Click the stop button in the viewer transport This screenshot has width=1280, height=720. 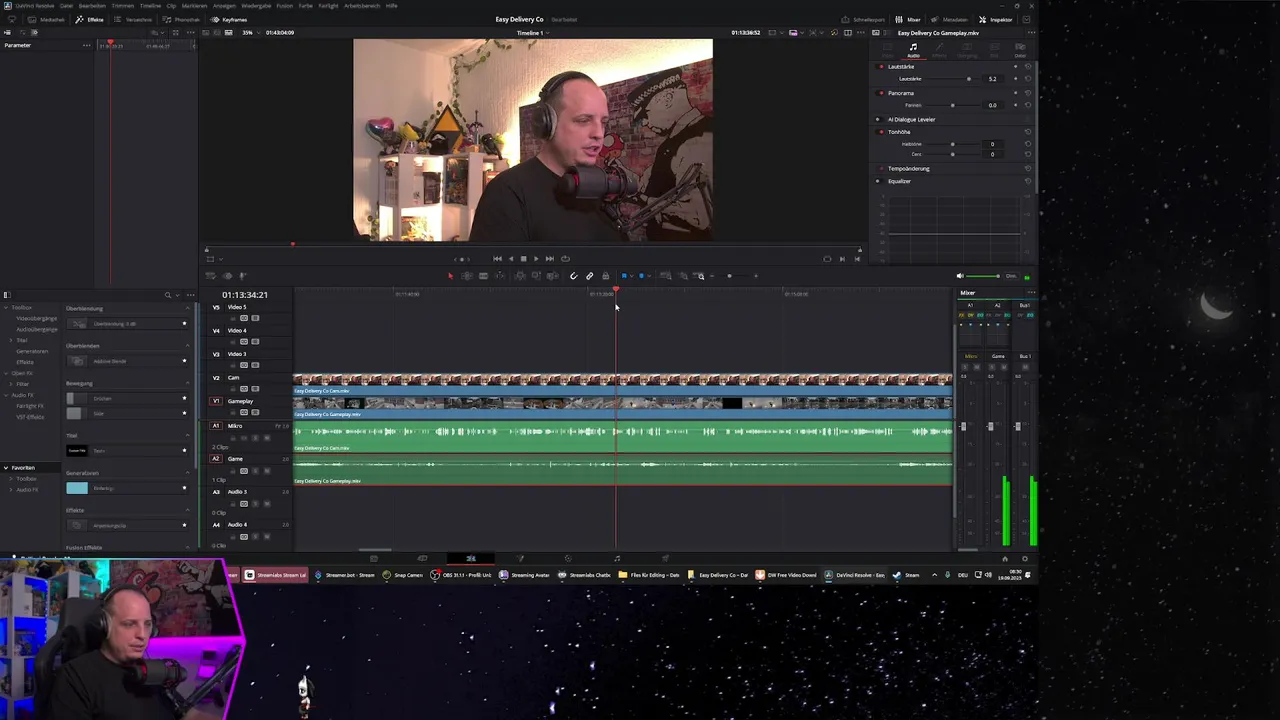[523, 259]
